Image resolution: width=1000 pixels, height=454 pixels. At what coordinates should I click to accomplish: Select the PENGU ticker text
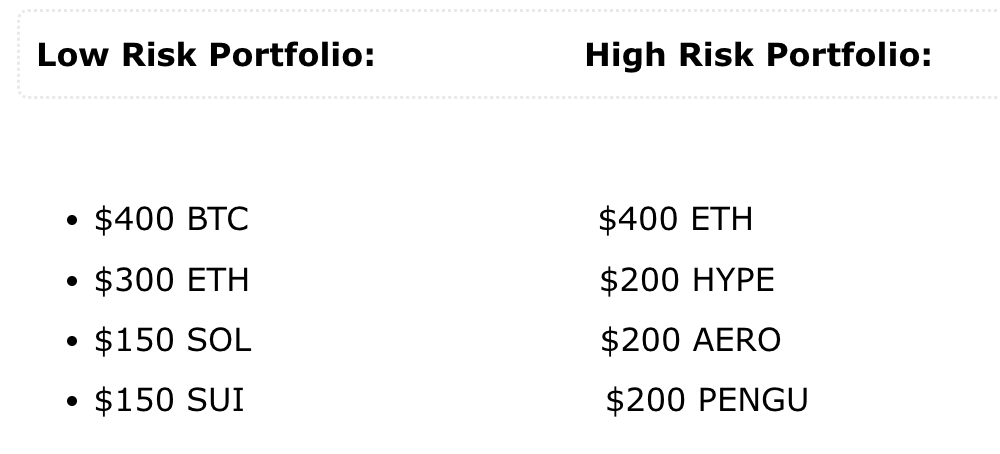pos(753,400)
